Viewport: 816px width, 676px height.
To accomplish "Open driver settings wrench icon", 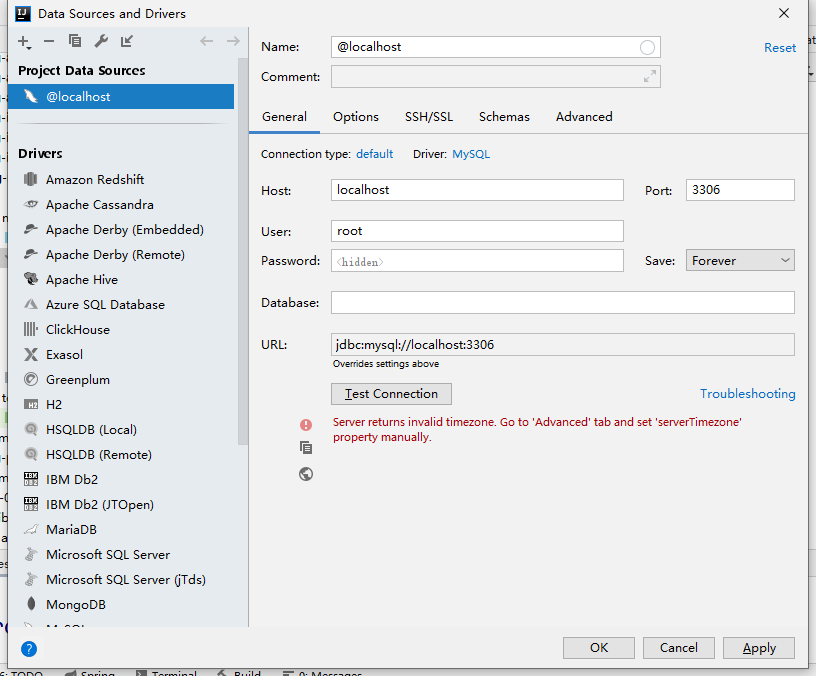I will tap(101, 41).
